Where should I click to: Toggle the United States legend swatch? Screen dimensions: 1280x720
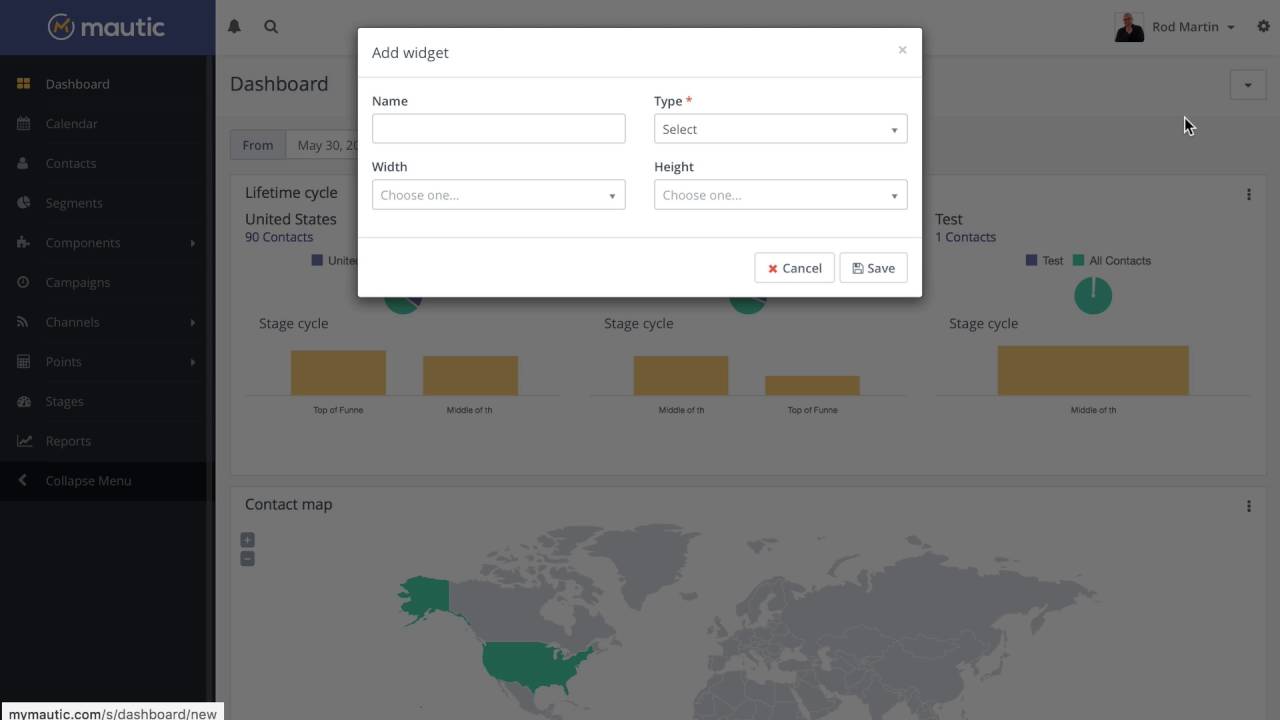click(x=317, y=260)
